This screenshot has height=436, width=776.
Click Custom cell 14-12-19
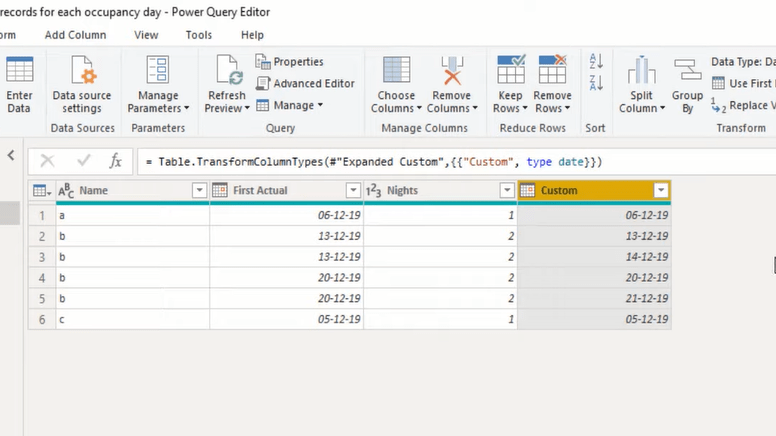pyautogui.click(x=594, y=257)
